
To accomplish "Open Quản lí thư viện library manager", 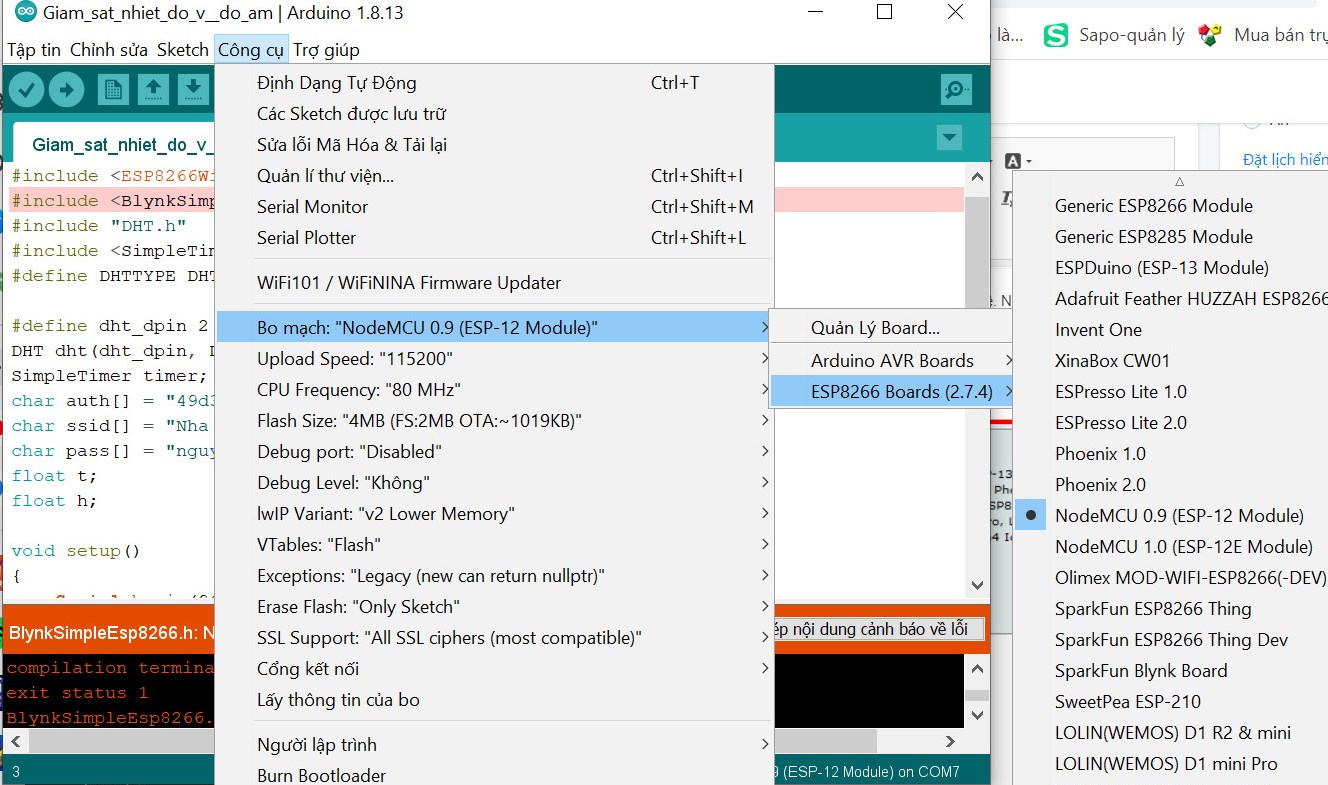I will pyautogui.click(x=495, y=176).
